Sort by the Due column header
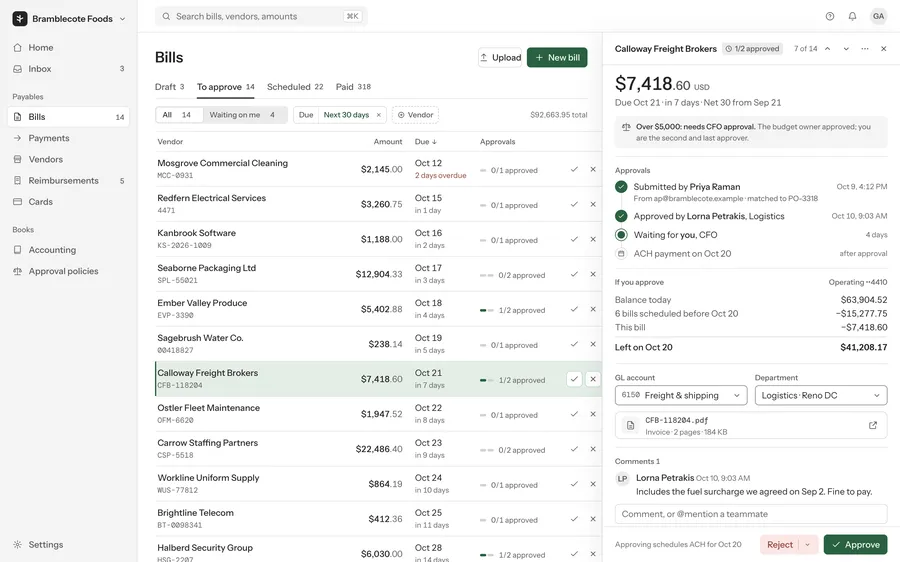The image size is (900, 562). click(x=425, y=141)
